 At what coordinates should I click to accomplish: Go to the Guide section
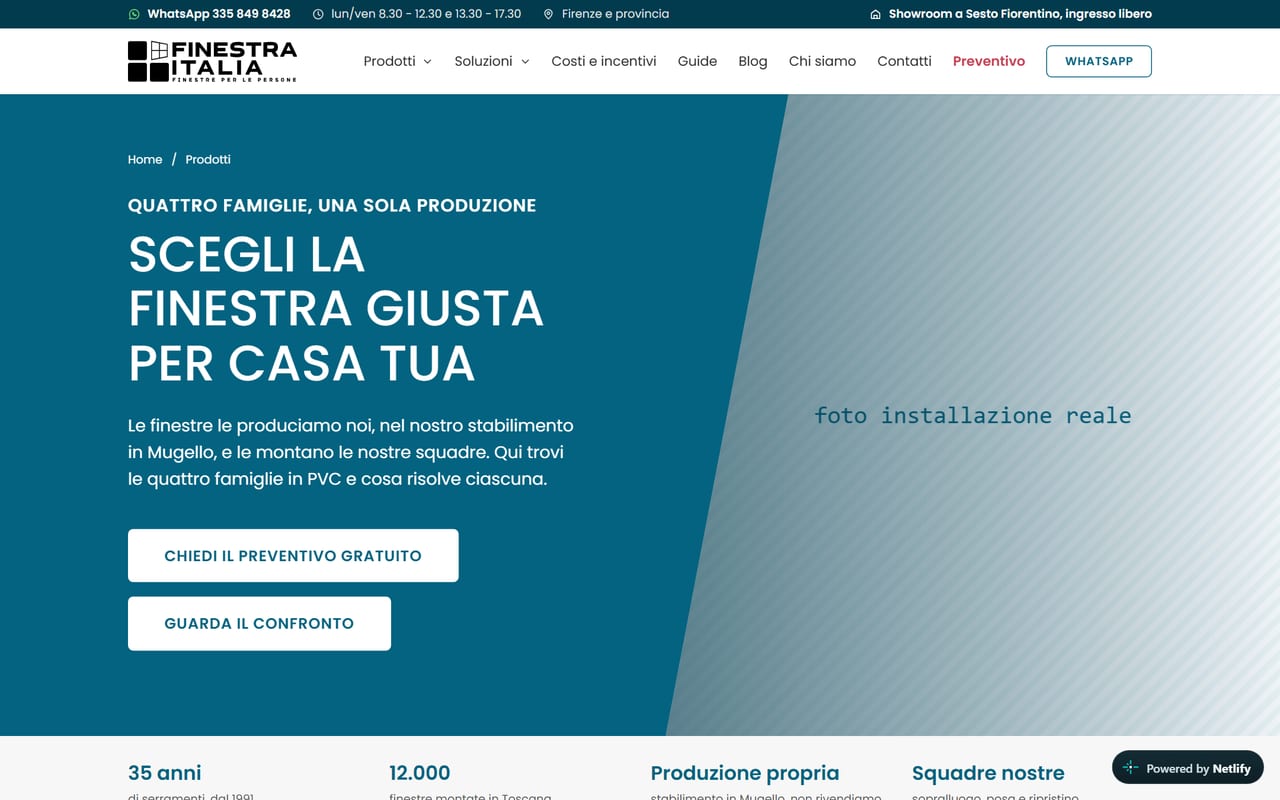pyautogui.click(x=697, y=61)
